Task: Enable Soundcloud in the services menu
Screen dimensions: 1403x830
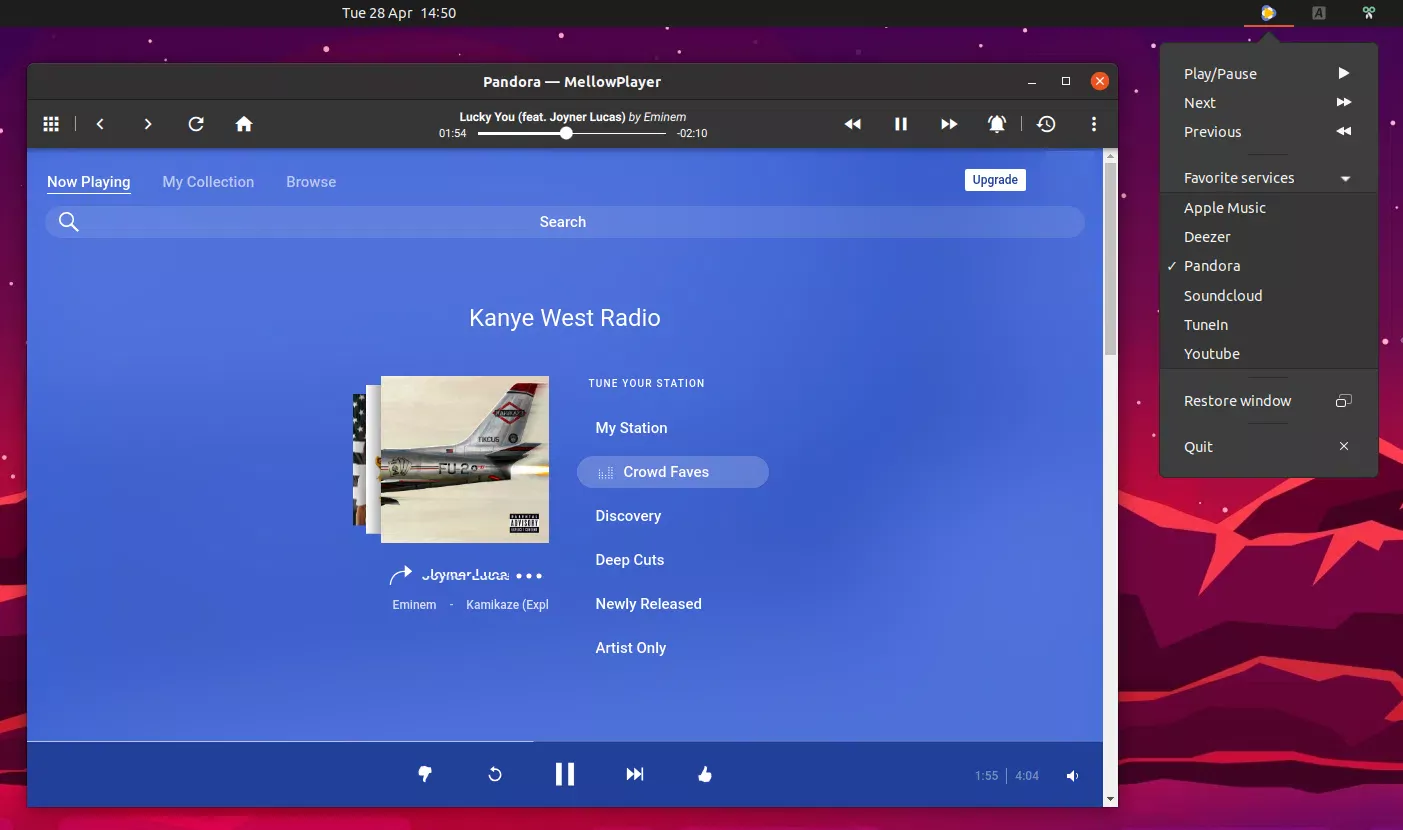Action: [1222, 295]
